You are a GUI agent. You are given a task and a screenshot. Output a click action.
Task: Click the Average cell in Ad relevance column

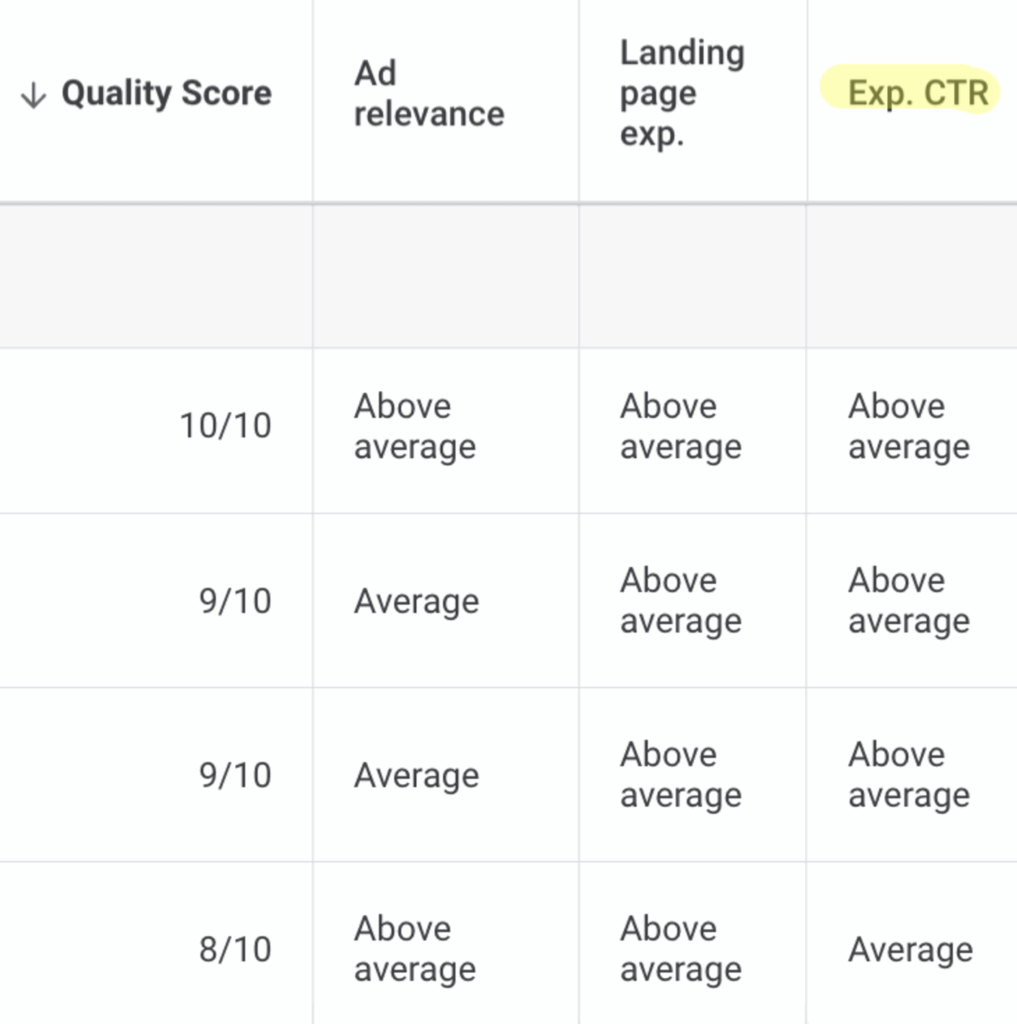(416, 601)
